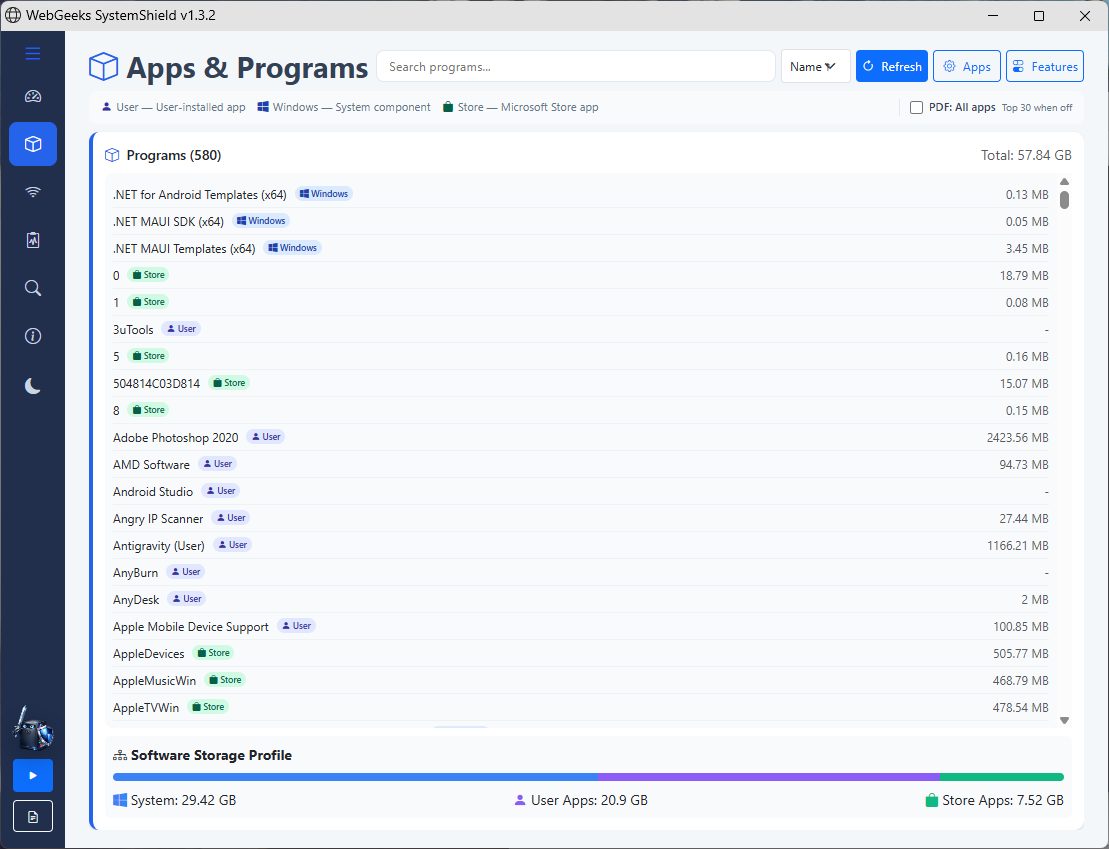
Task: Select the Android Studio program name
Action: [153, 492]
